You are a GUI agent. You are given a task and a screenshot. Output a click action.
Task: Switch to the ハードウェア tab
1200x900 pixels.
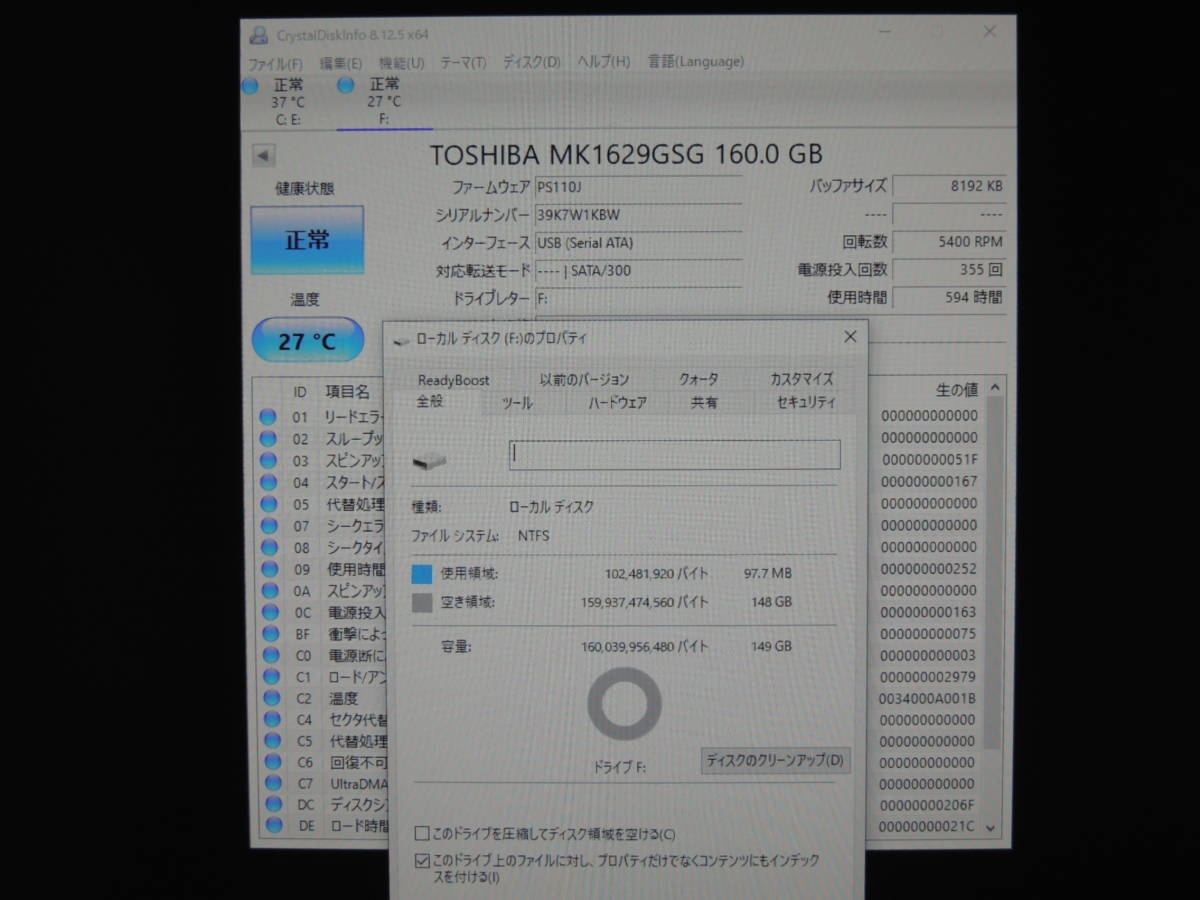click(617, 403)
